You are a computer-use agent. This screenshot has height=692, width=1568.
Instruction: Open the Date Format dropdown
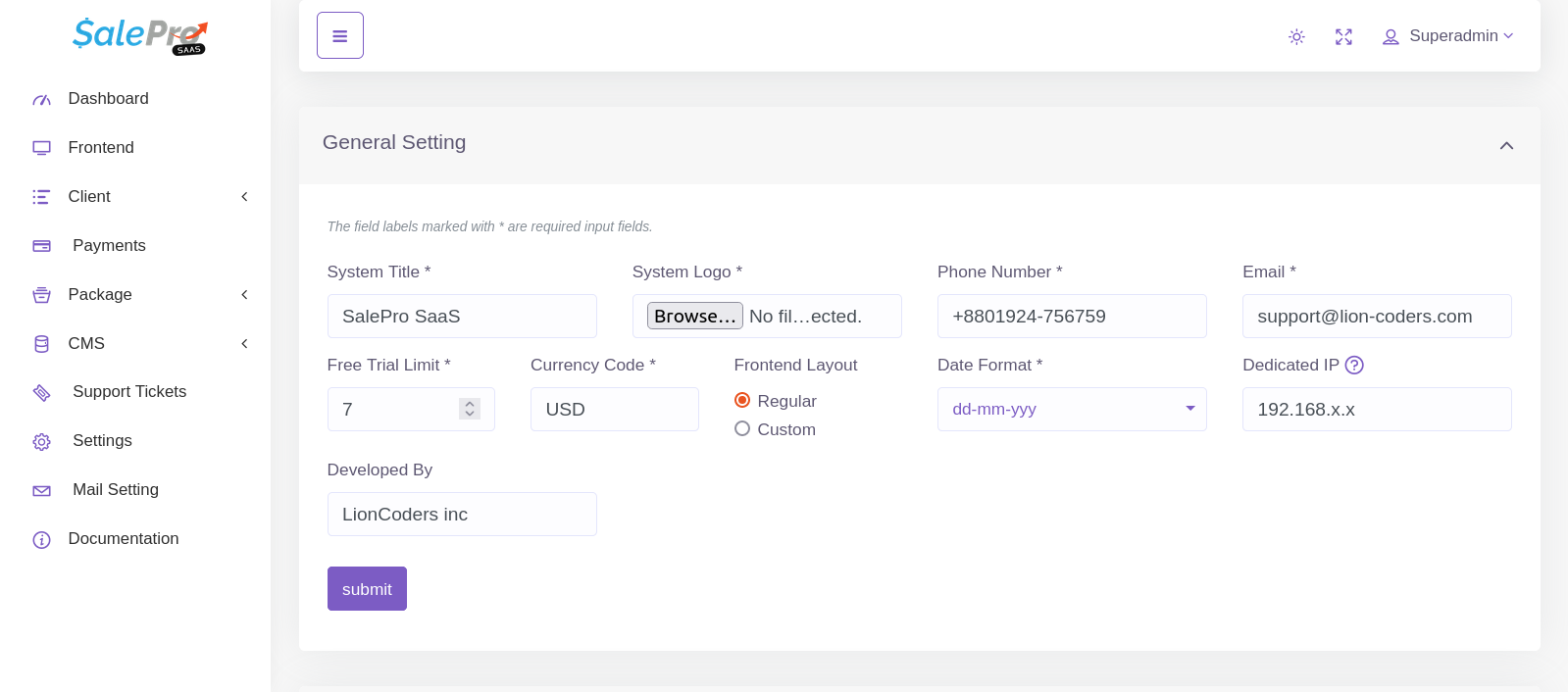1071,410
